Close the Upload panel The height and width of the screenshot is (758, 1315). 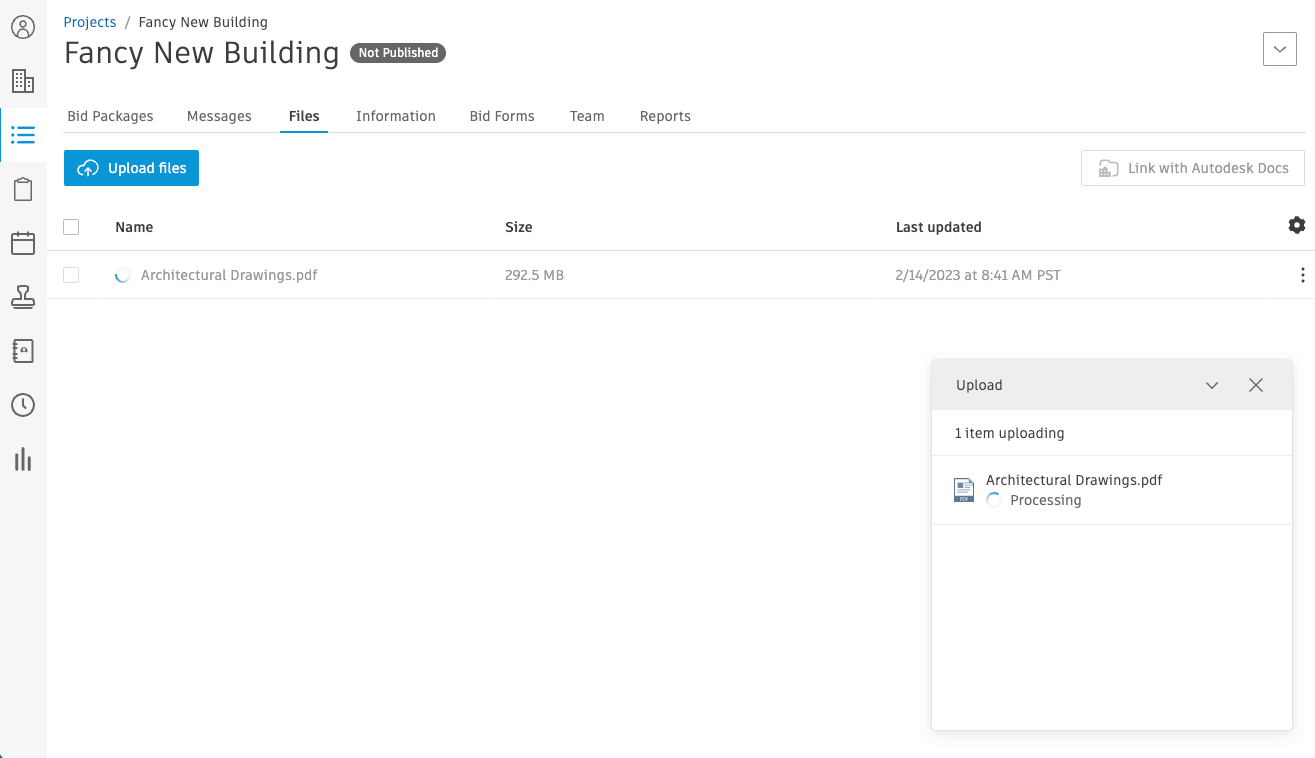(x=1256, y=385)
